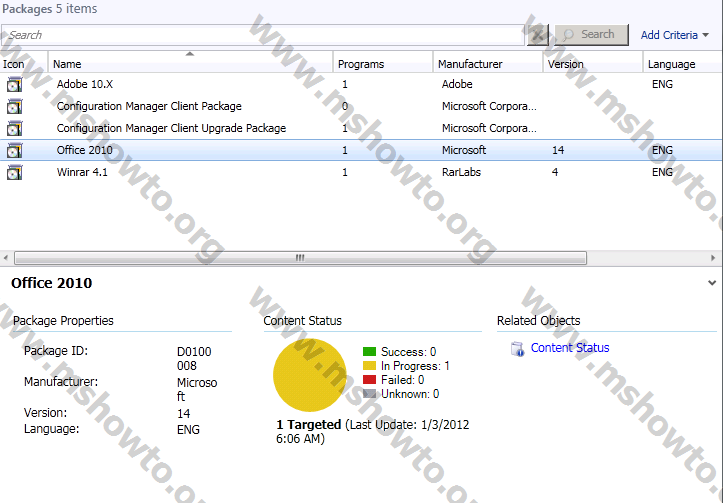
Task: Select the Adobe 10.X package row
Action: point(362,84)
